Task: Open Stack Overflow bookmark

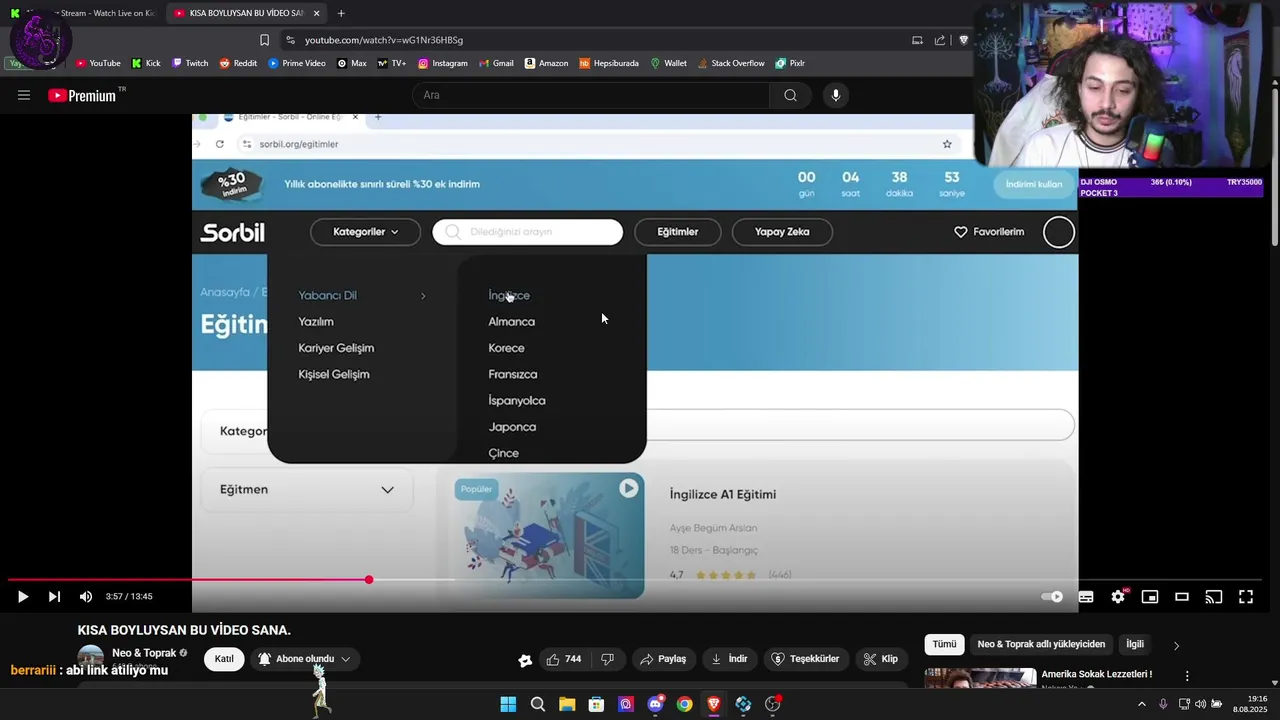Action: (731, 63)
